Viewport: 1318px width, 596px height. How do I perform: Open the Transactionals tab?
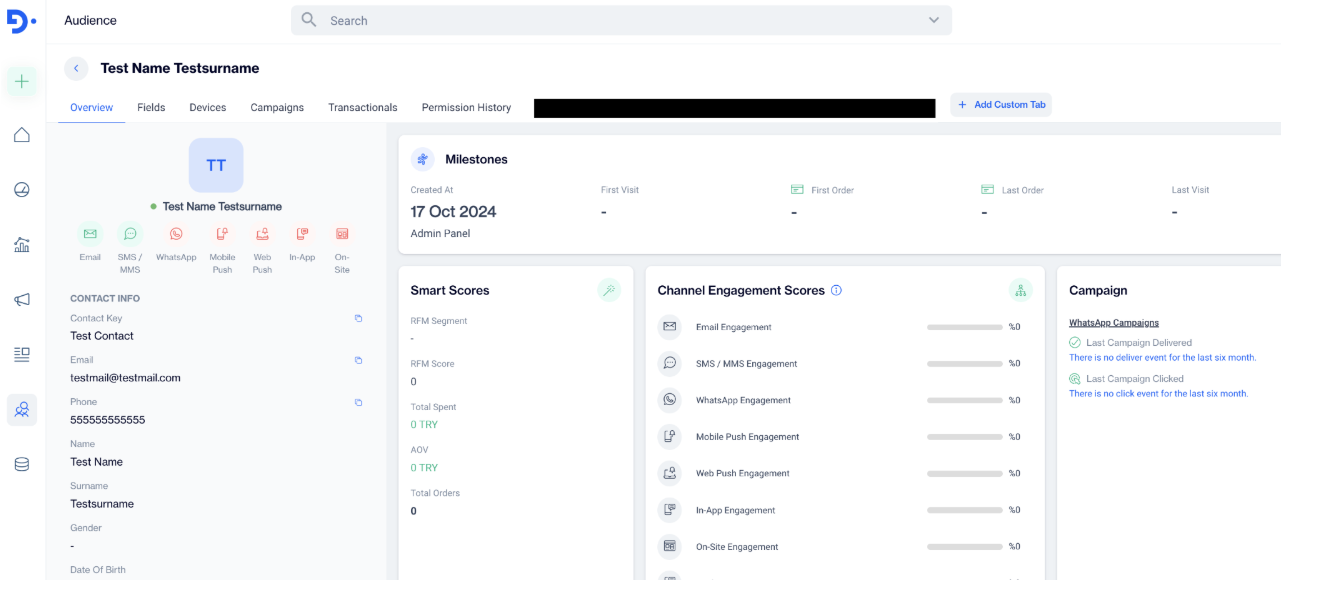point(363,107)
